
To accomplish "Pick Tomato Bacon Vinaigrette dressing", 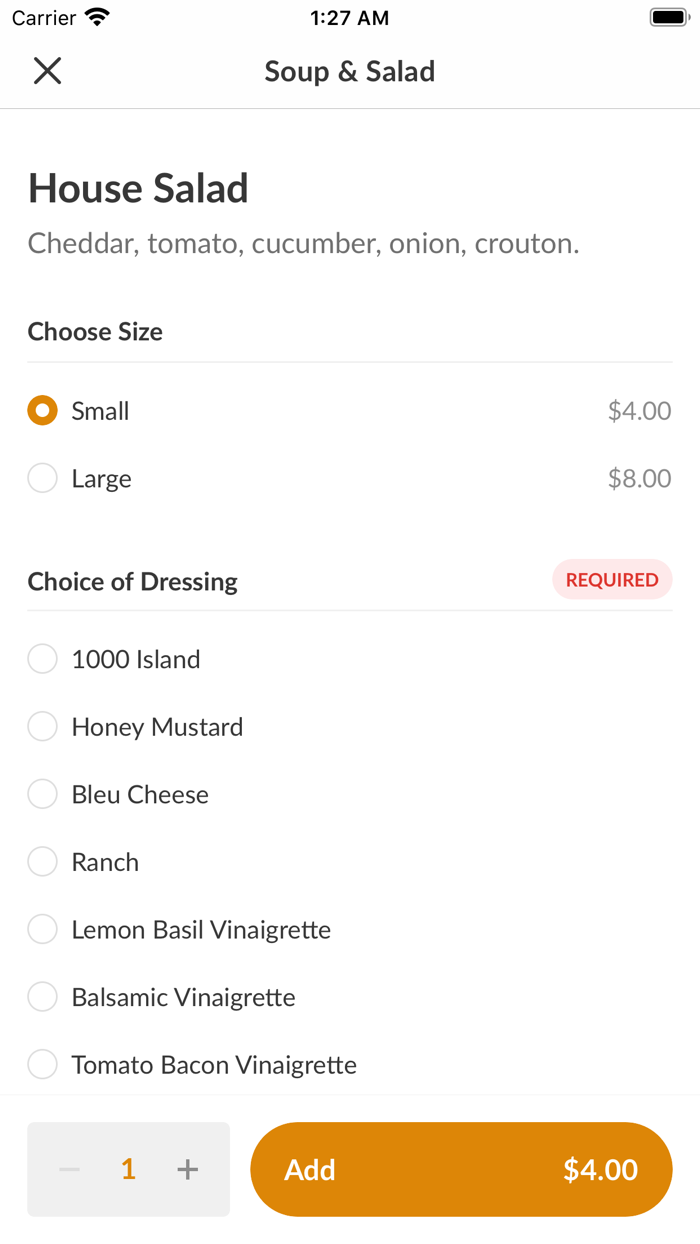I will click(42, 1065).
